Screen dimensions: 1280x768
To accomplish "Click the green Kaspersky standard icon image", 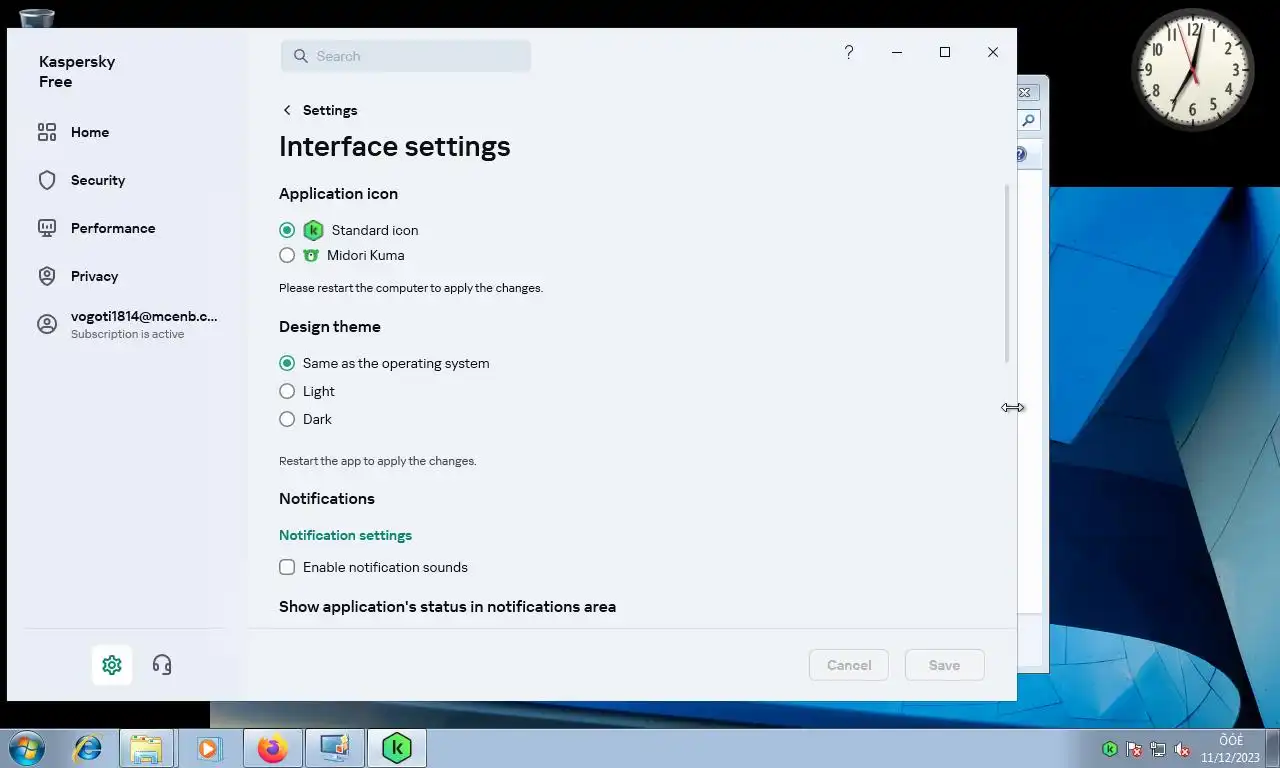I will click(313, 230).
